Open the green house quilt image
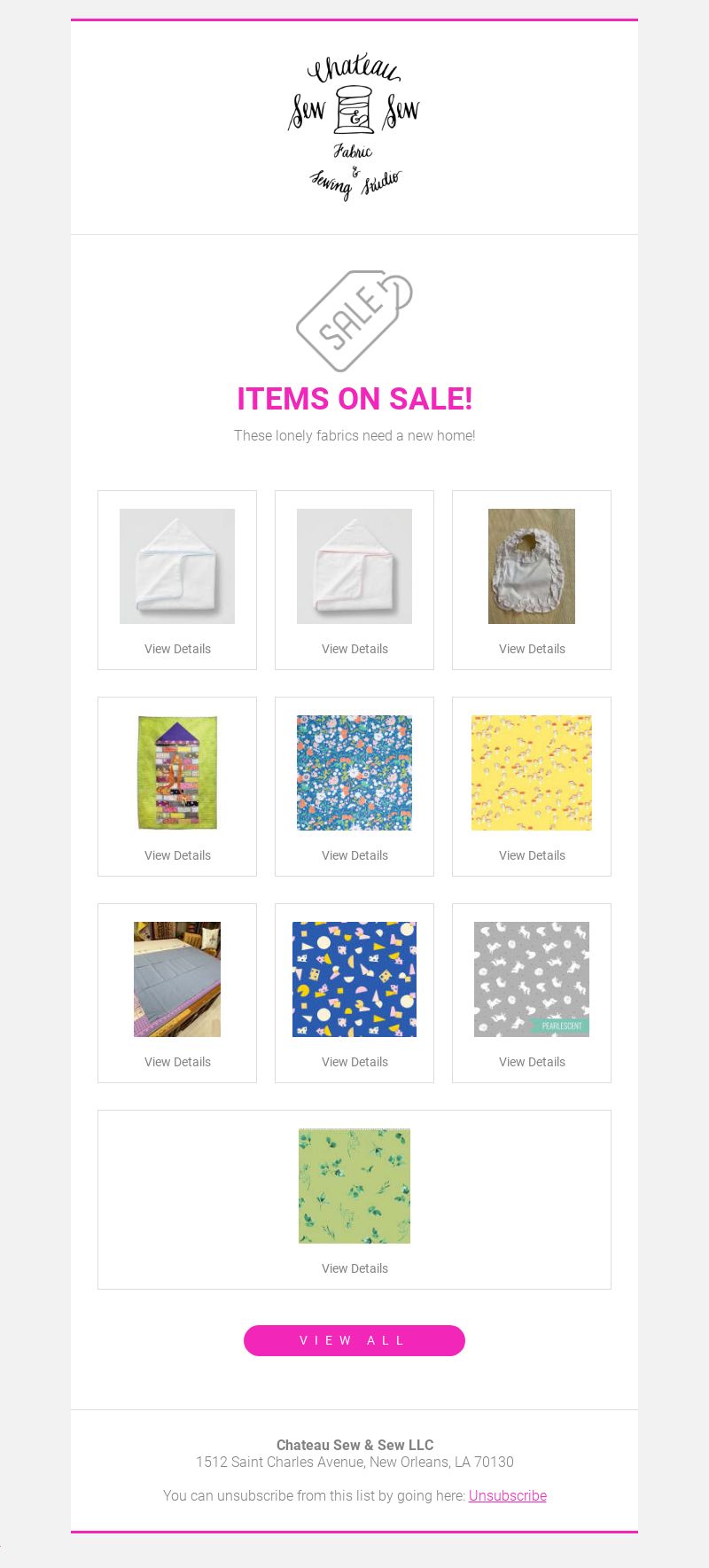 pos(177,773)
